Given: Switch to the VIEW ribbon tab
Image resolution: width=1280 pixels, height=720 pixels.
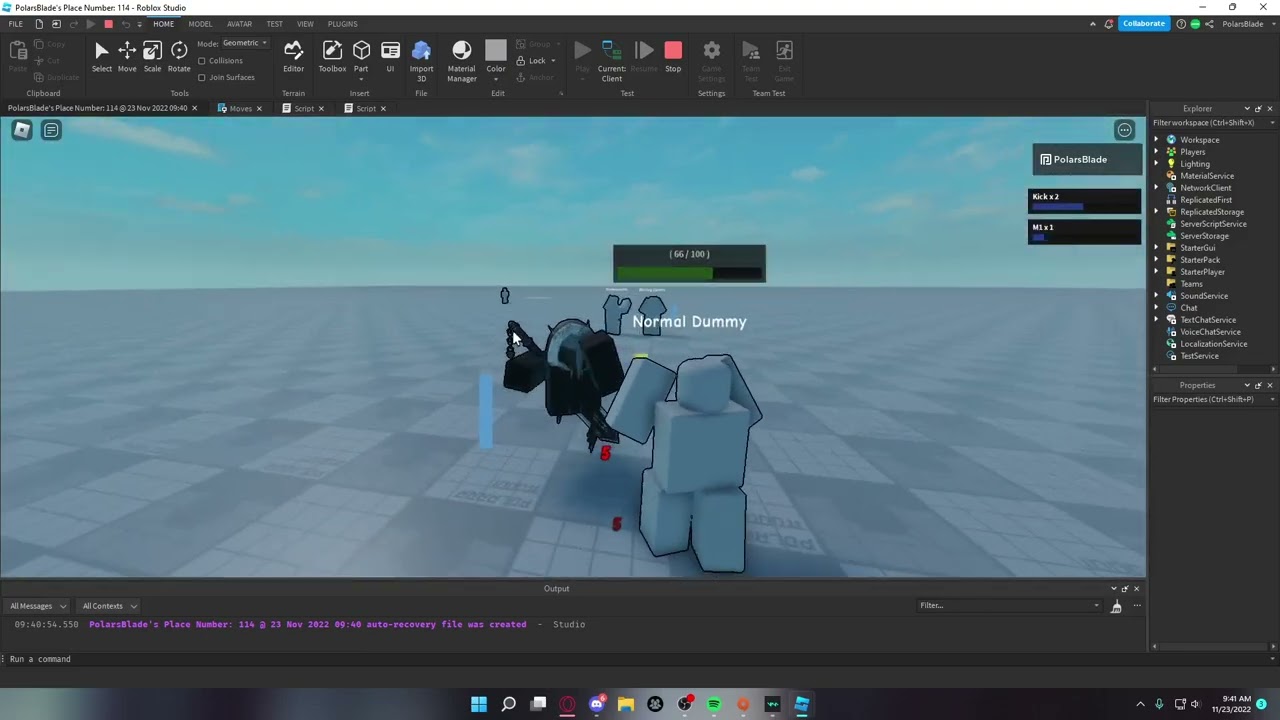Looking at the screenshot, I should point(305,24).
